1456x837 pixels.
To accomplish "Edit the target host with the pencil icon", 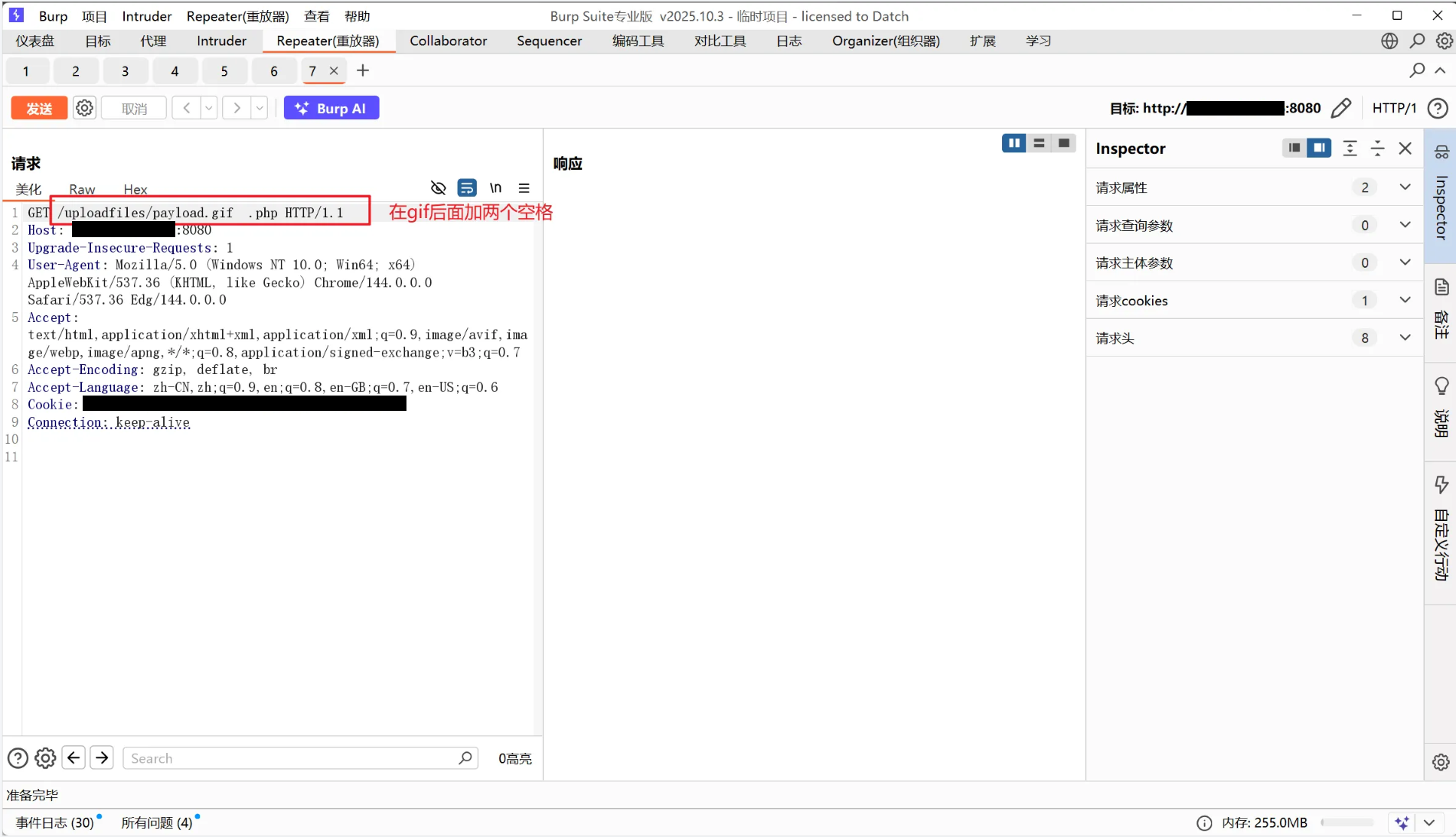I will click(1341, 108).
